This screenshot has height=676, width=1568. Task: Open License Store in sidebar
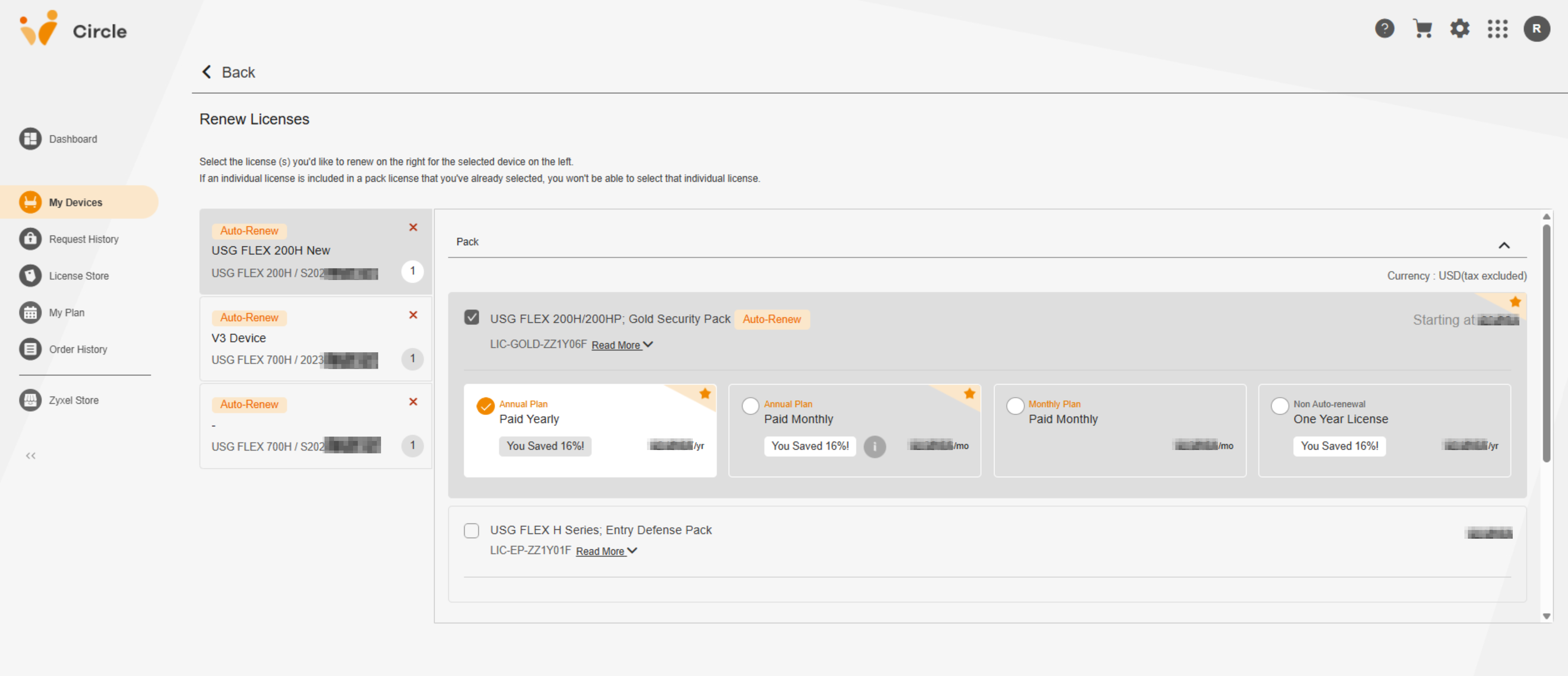79,276
